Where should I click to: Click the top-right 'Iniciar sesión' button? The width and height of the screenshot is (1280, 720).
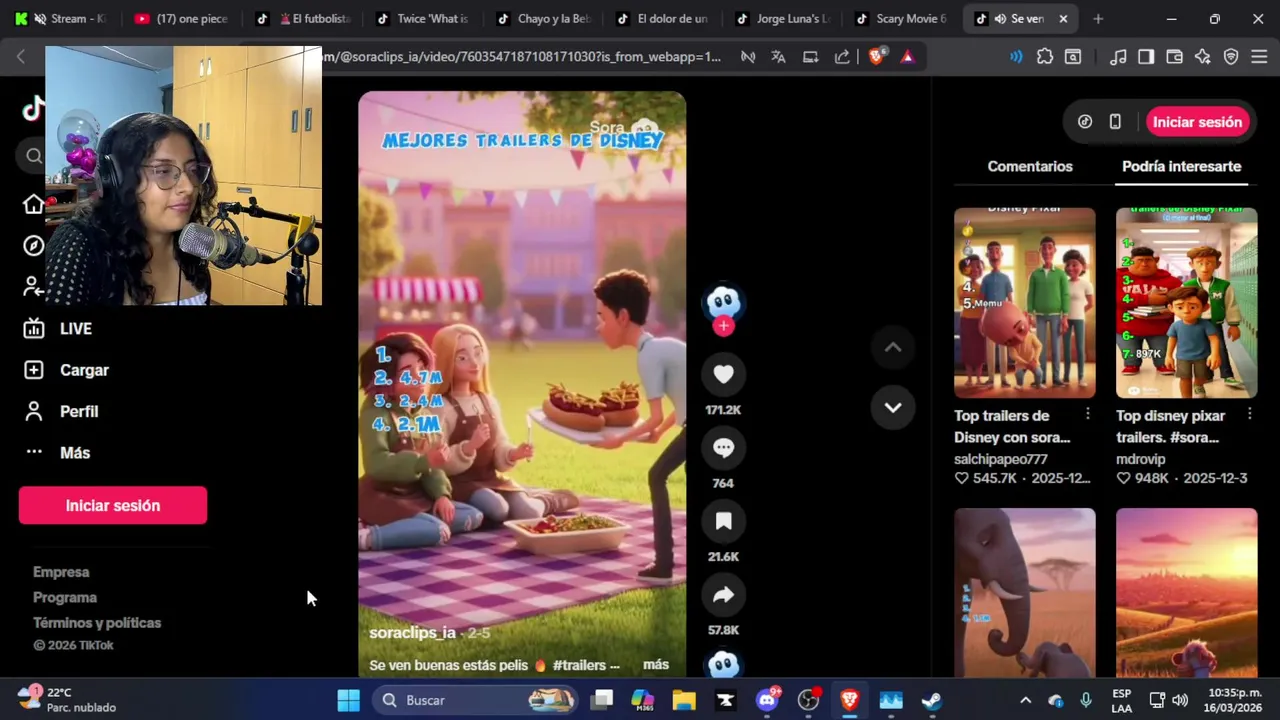(x=1197, y=122)
